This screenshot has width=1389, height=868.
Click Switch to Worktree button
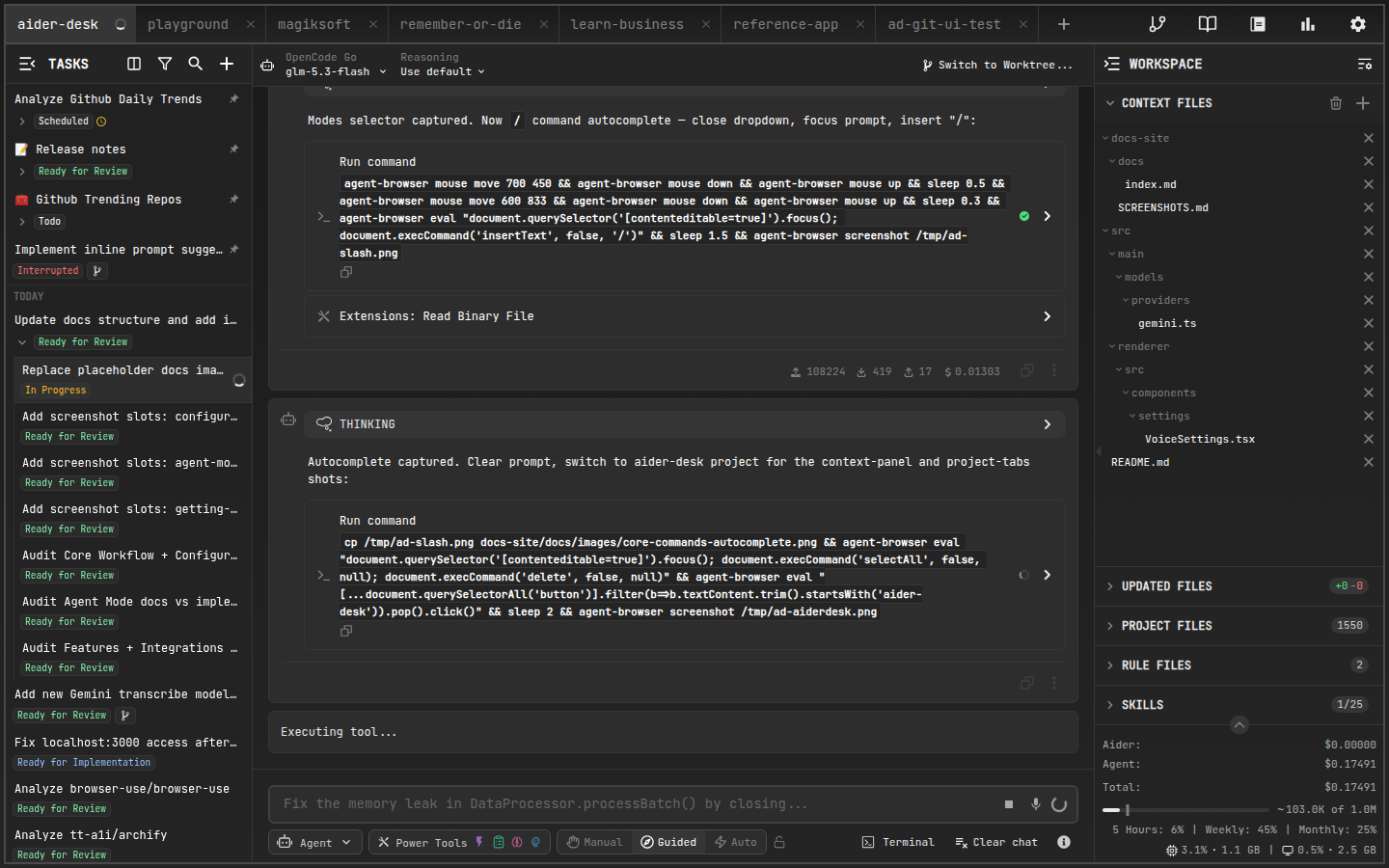(x=997, y=65)
